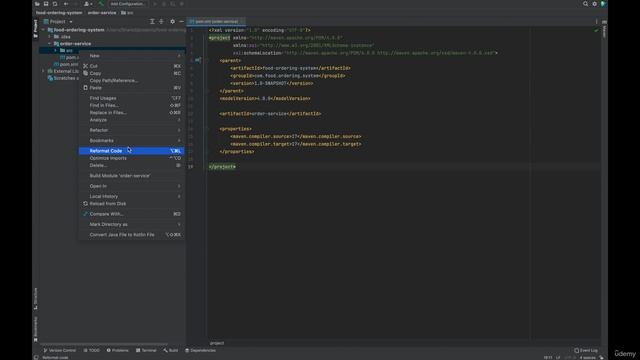Open Dependencies tool window

coord(200,350)
